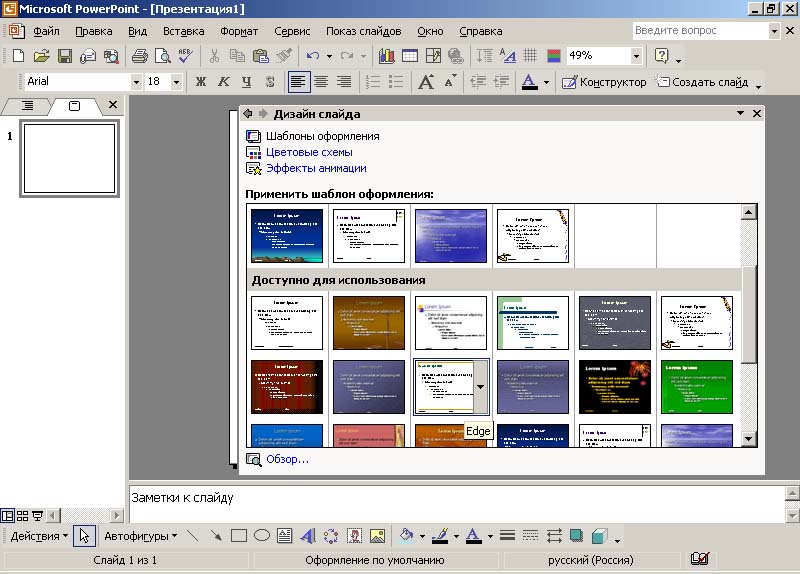Viewport: 800px width, 574px height.
Task: Click the Copy icon
Action: (x=237, y=56)
